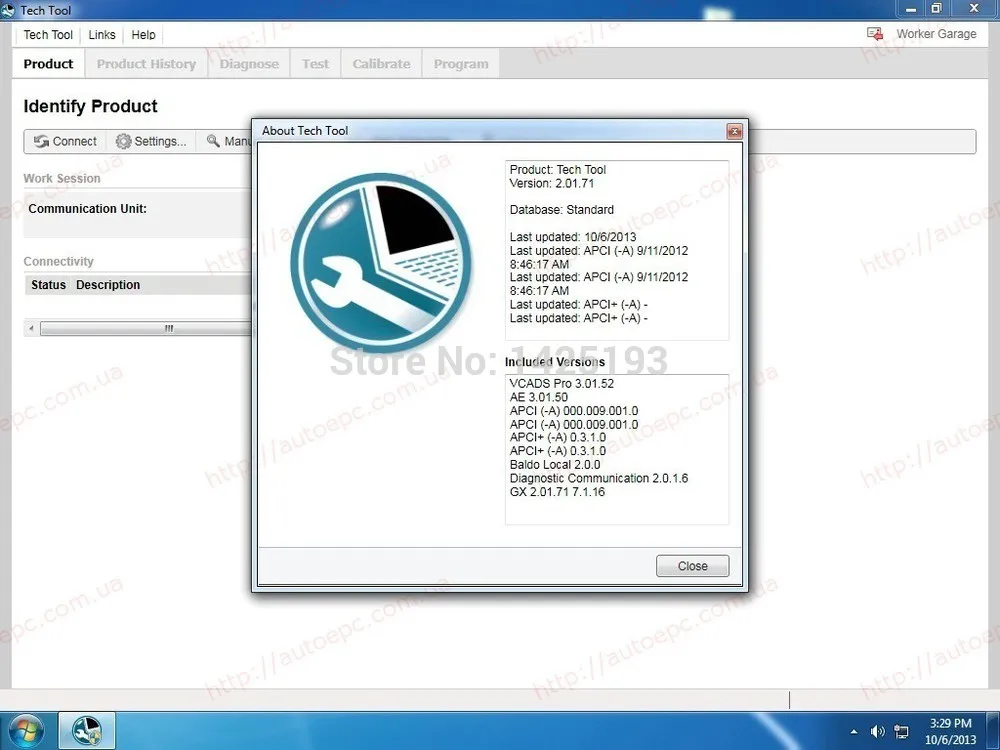This screenshot has width=1000, height=750.
Task: Show hidden system tray icons
Action: pyautogui.click(x=853, y=732)
